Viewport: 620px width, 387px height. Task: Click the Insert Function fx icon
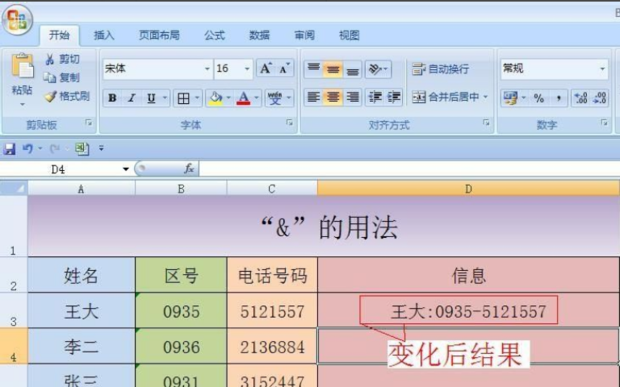pos(189,169)
